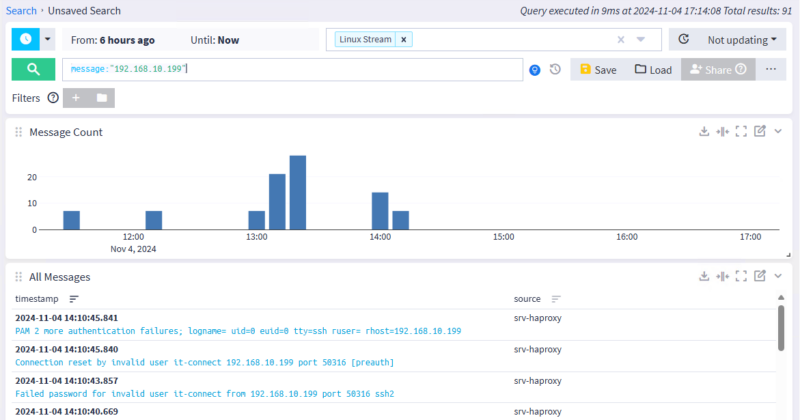Click the Load saved search button
The height and width of the screenshot is (420, 800).
tap(652, 70)
